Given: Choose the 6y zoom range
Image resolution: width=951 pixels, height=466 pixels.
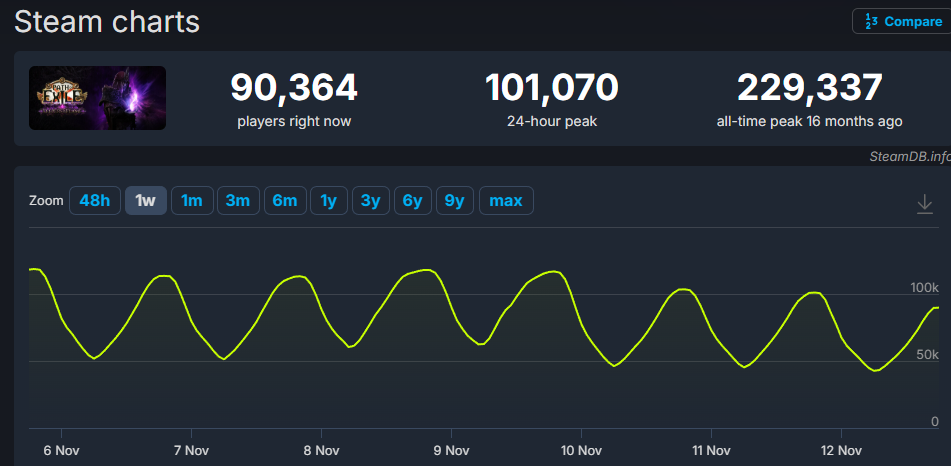Looking at the screenshot, I should [x=412, y=200].
